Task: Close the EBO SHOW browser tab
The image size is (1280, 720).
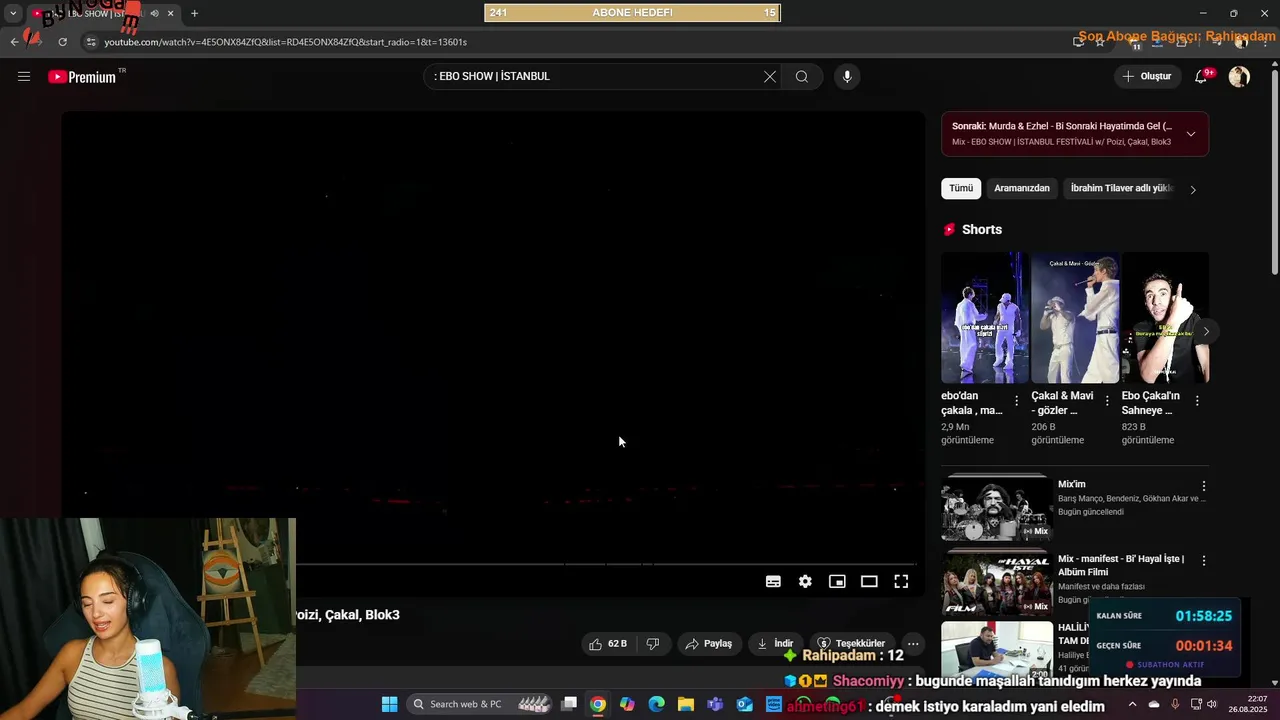Action: [170, 14]
